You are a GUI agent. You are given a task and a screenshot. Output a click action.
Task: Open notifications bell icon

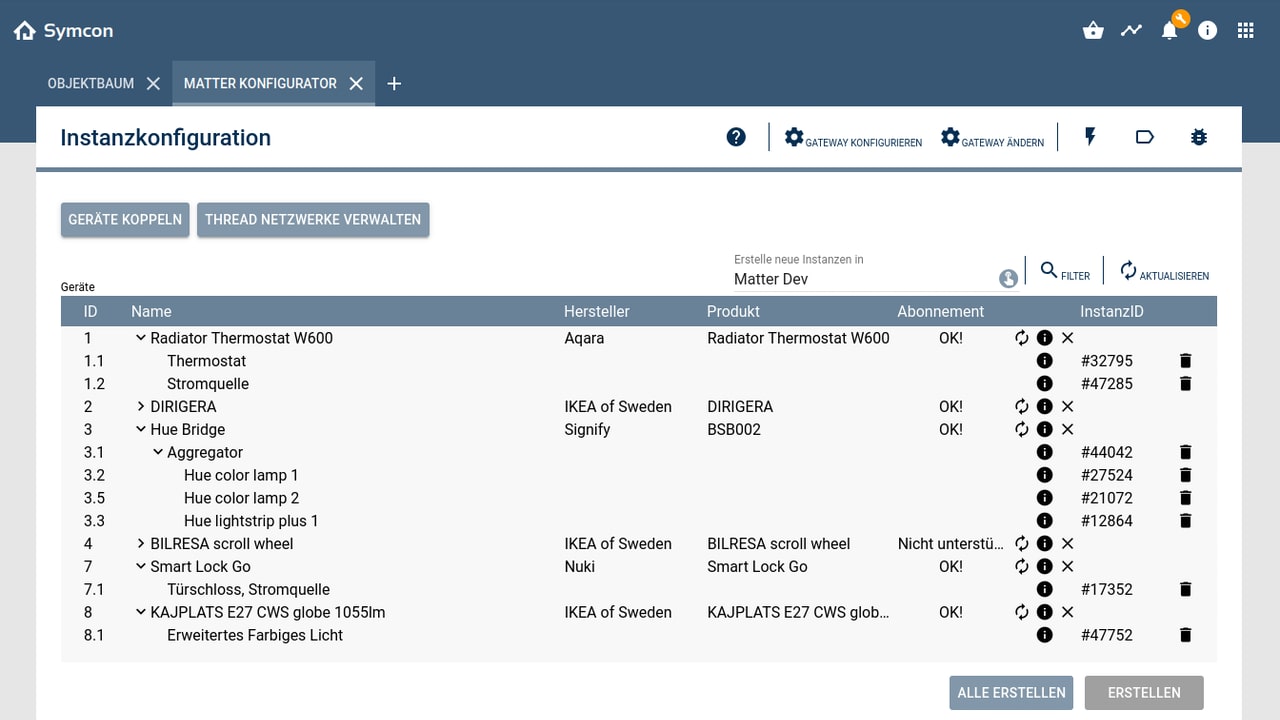click(1169, 31)
